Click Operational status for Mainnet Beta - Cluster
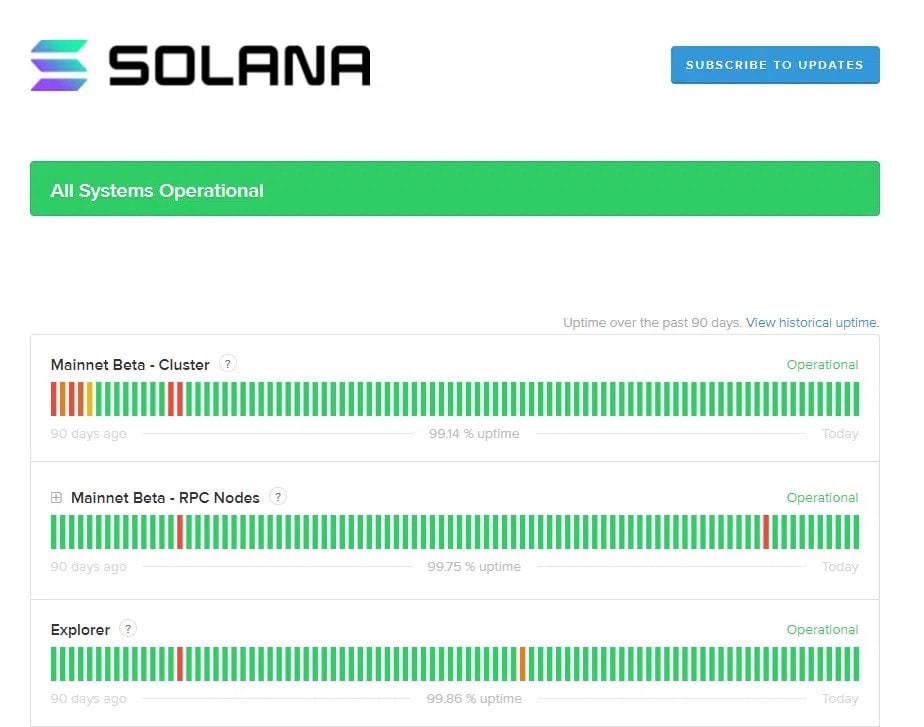This screenshot has height=727, width=924. (822, 365)
